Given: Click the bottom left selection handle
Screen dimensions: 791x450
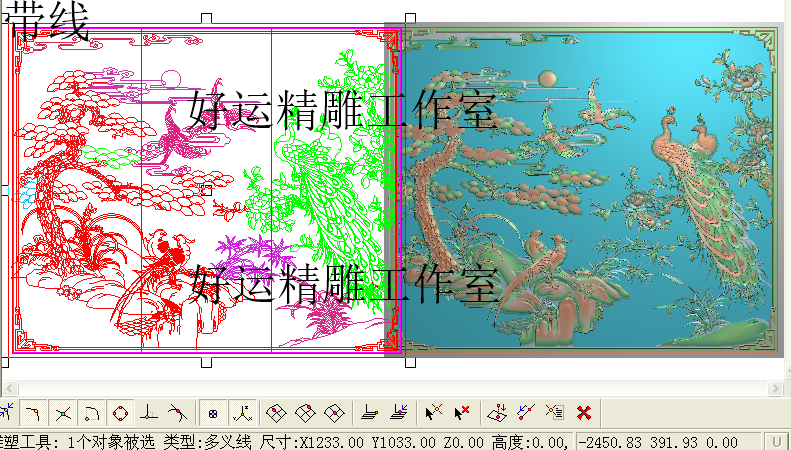Looking at the screenshot, I should click(4, 362).
